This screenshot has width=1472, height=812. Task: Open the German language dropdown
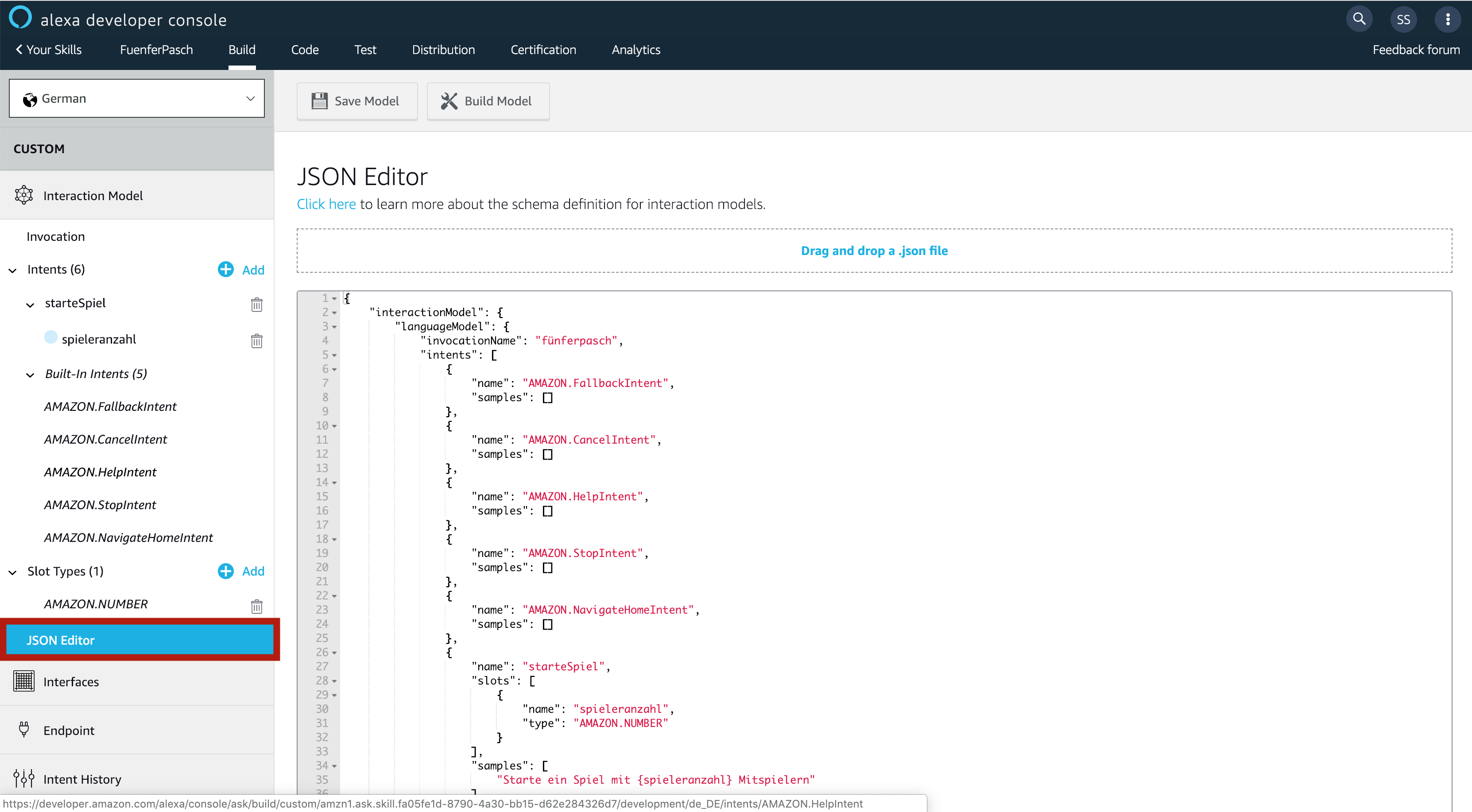click(136, 98)
